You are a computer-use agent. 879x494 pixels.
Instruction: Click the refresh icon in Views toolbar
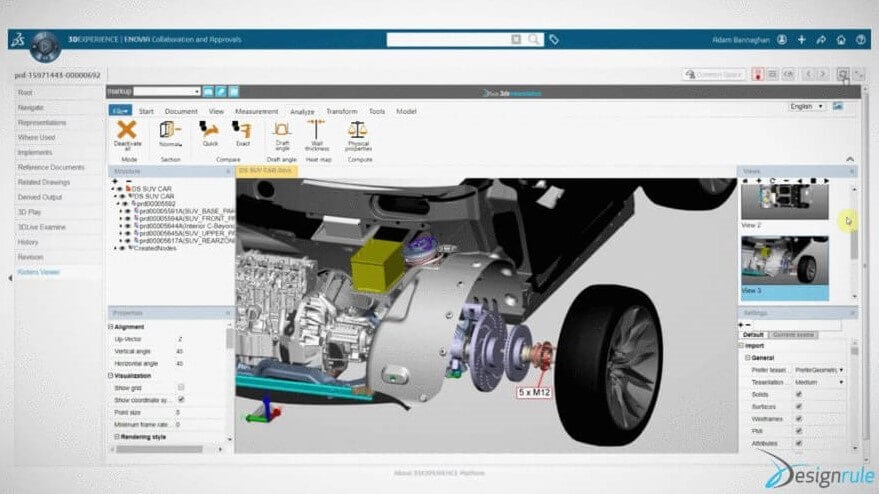(772, 181)
